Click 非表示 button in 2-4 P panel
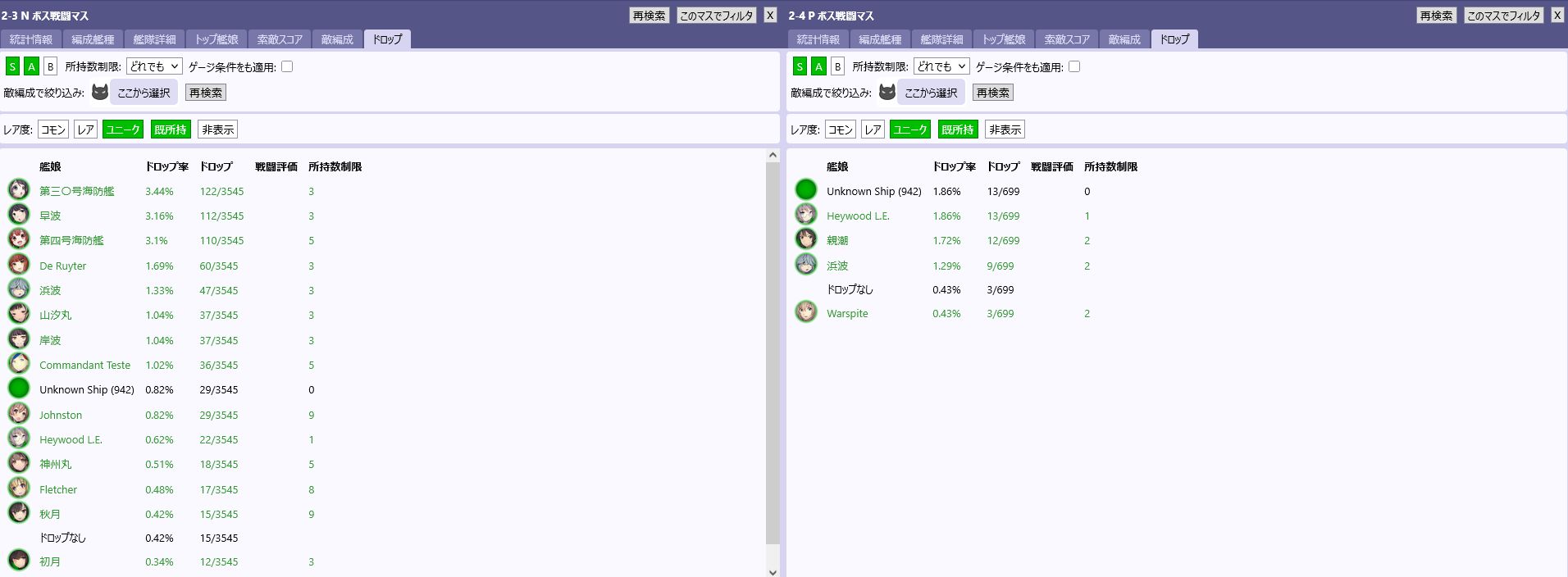 pos(1005,129)
